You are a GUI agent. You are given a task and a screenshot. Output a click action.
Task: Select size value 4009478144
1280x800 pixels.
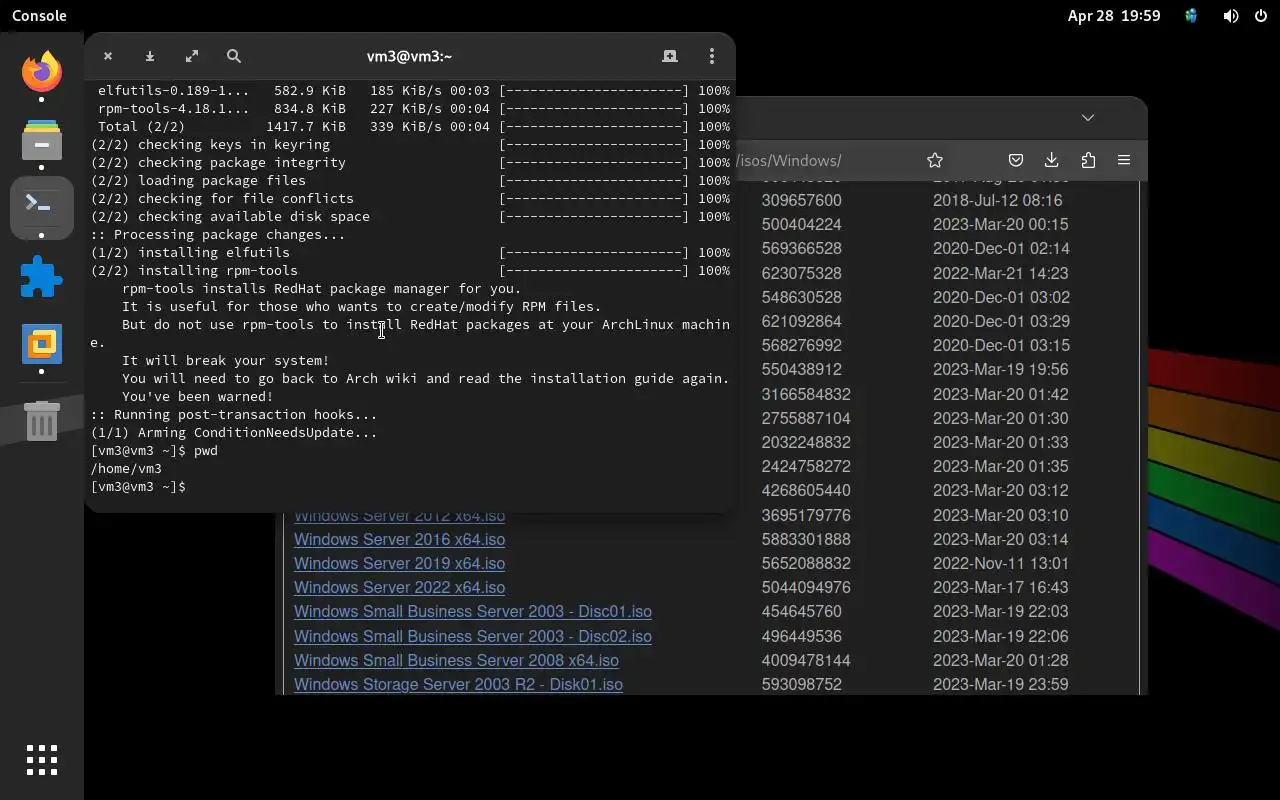point(806,660)
